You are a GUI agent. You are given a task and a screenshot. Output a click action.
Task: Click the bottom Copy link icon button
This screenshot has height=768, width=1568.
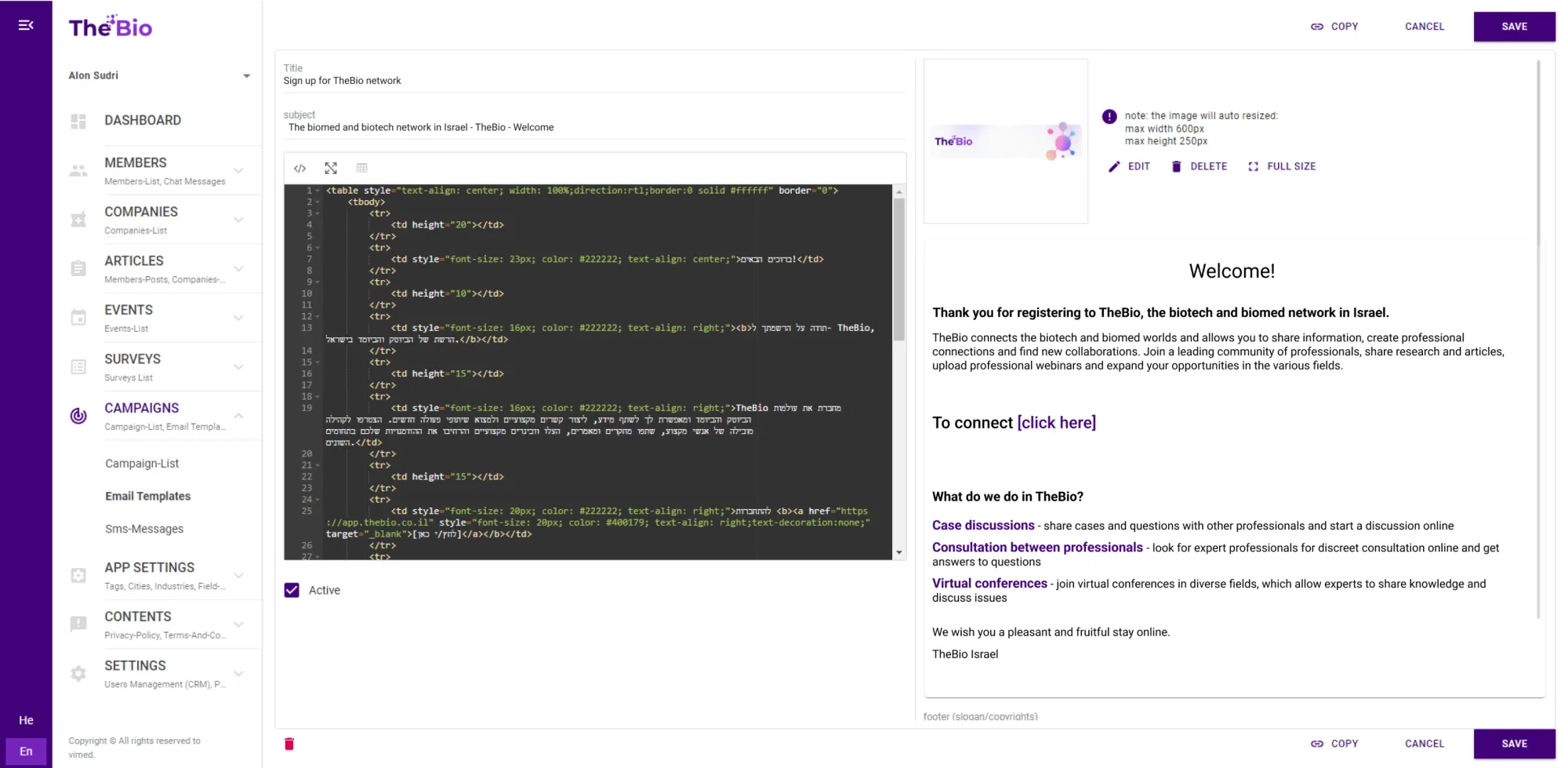[x=1334, y=744]
